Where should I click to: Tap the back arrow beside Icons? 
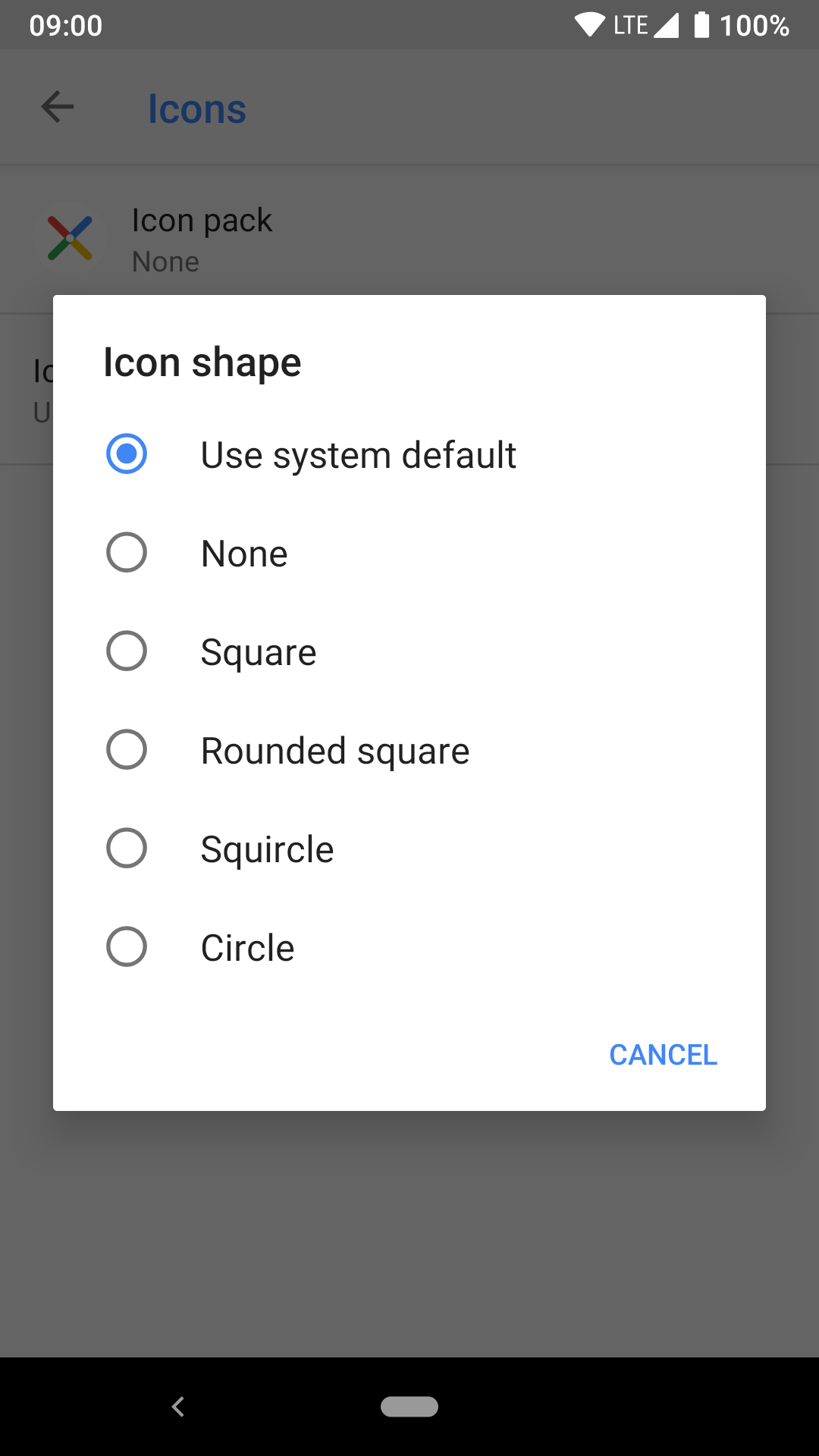[x=58, y=107]
